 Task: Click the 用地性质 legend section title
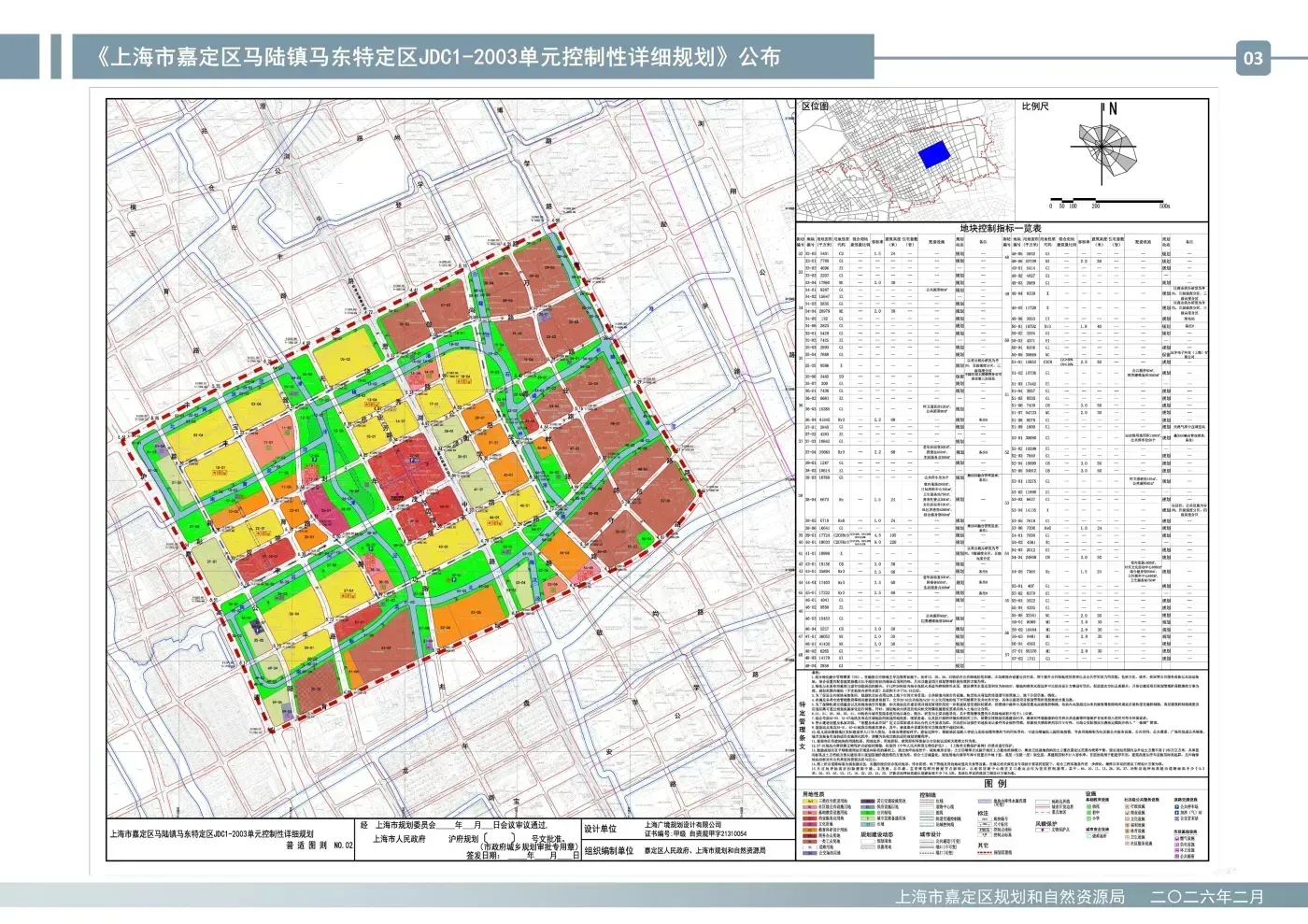click(814, 795)
